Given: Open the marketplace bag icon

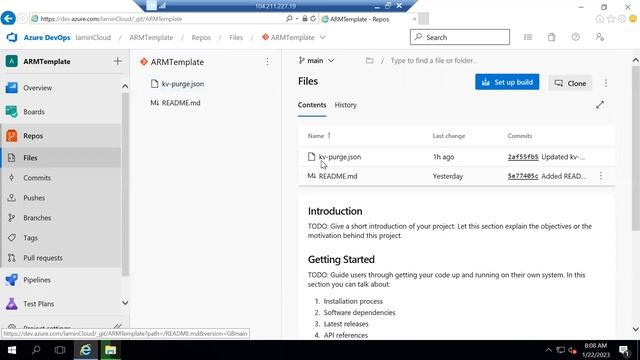Looking at the screenshot, I should 551,37.
